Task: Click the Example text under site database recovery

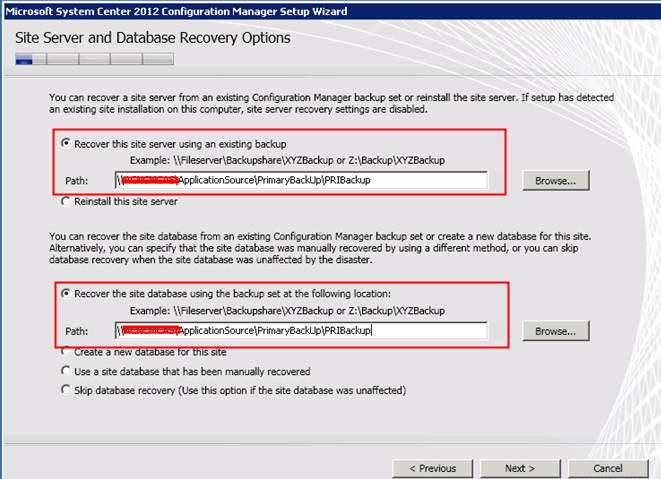Action: (287, 311)
